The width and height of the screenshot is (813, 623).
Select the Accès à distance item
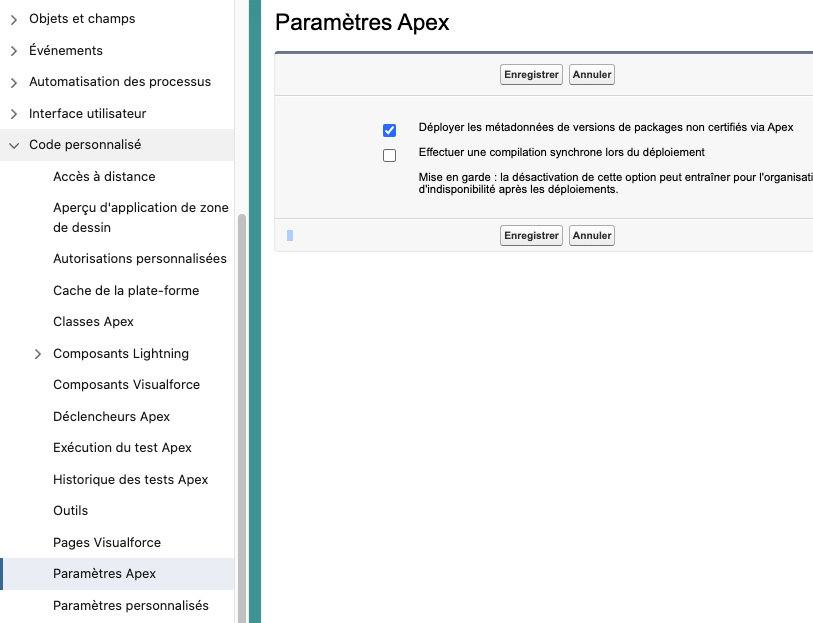[105, 176]
